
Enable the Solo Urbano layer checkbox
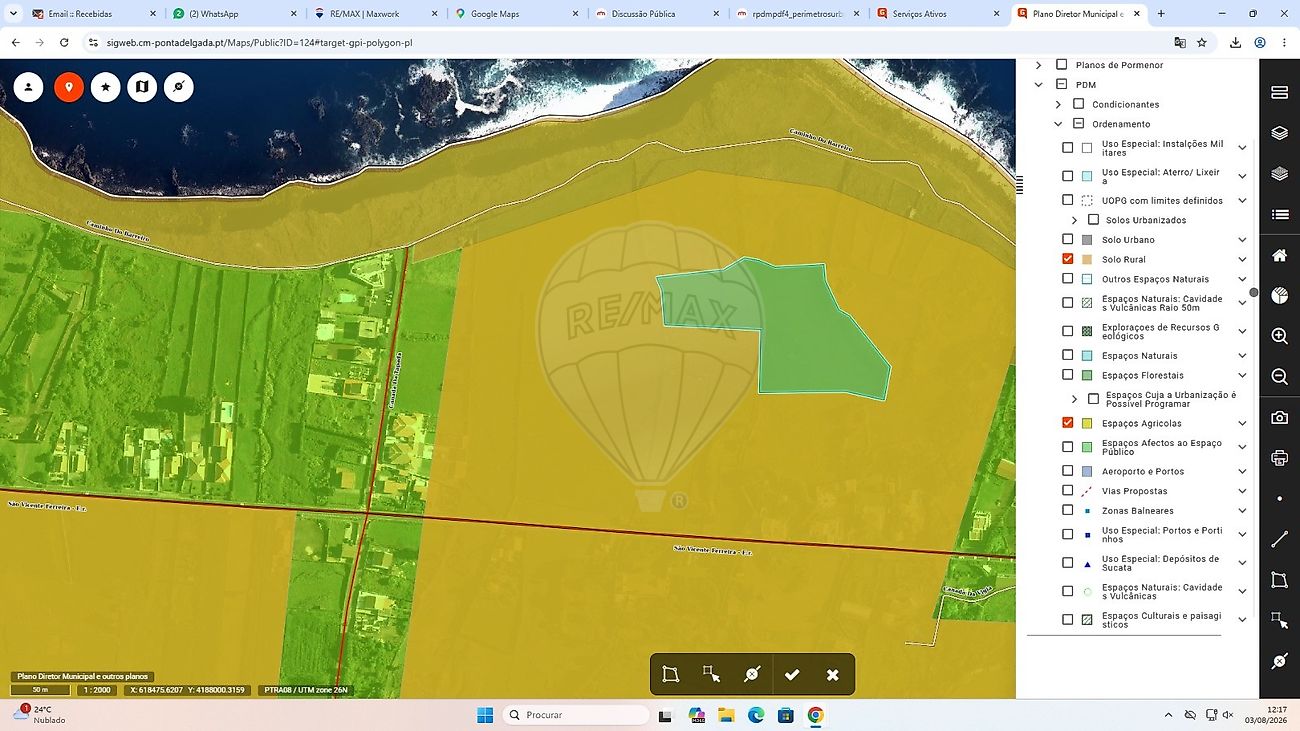[1068, 239]
